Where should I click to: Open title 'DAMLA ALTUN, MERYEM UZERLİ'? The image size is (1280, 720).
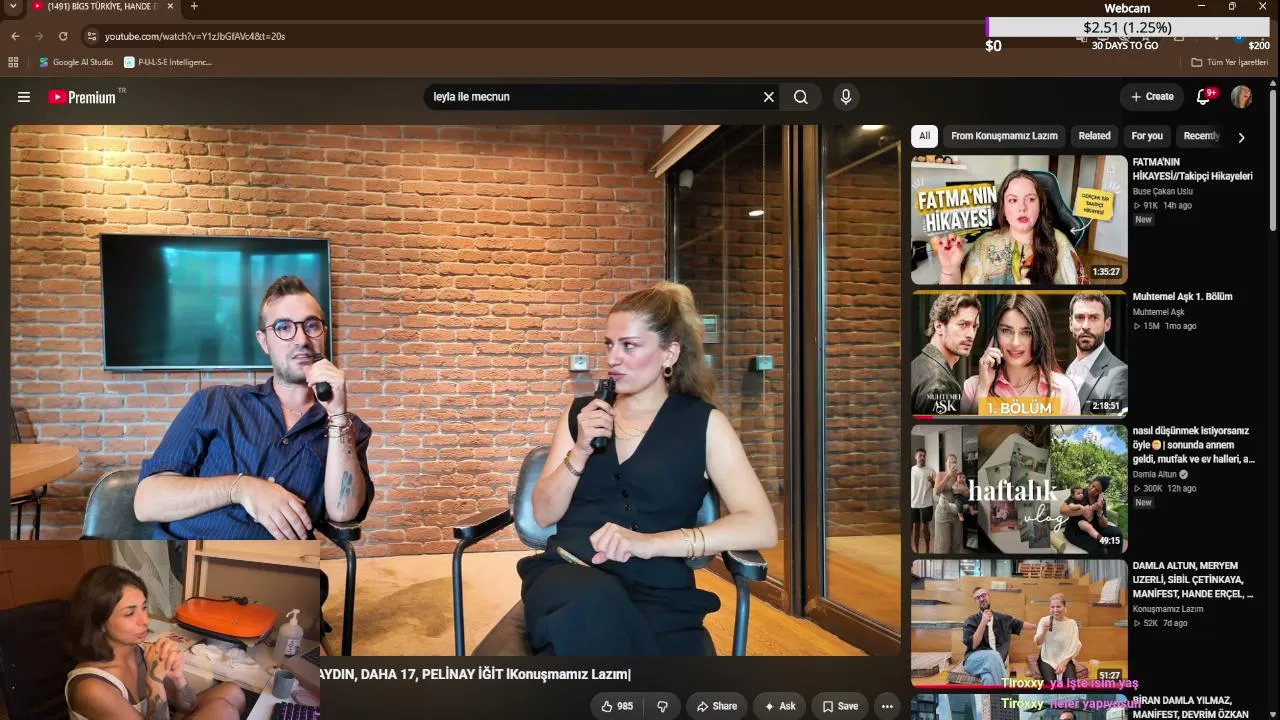tap(1192, 580)
